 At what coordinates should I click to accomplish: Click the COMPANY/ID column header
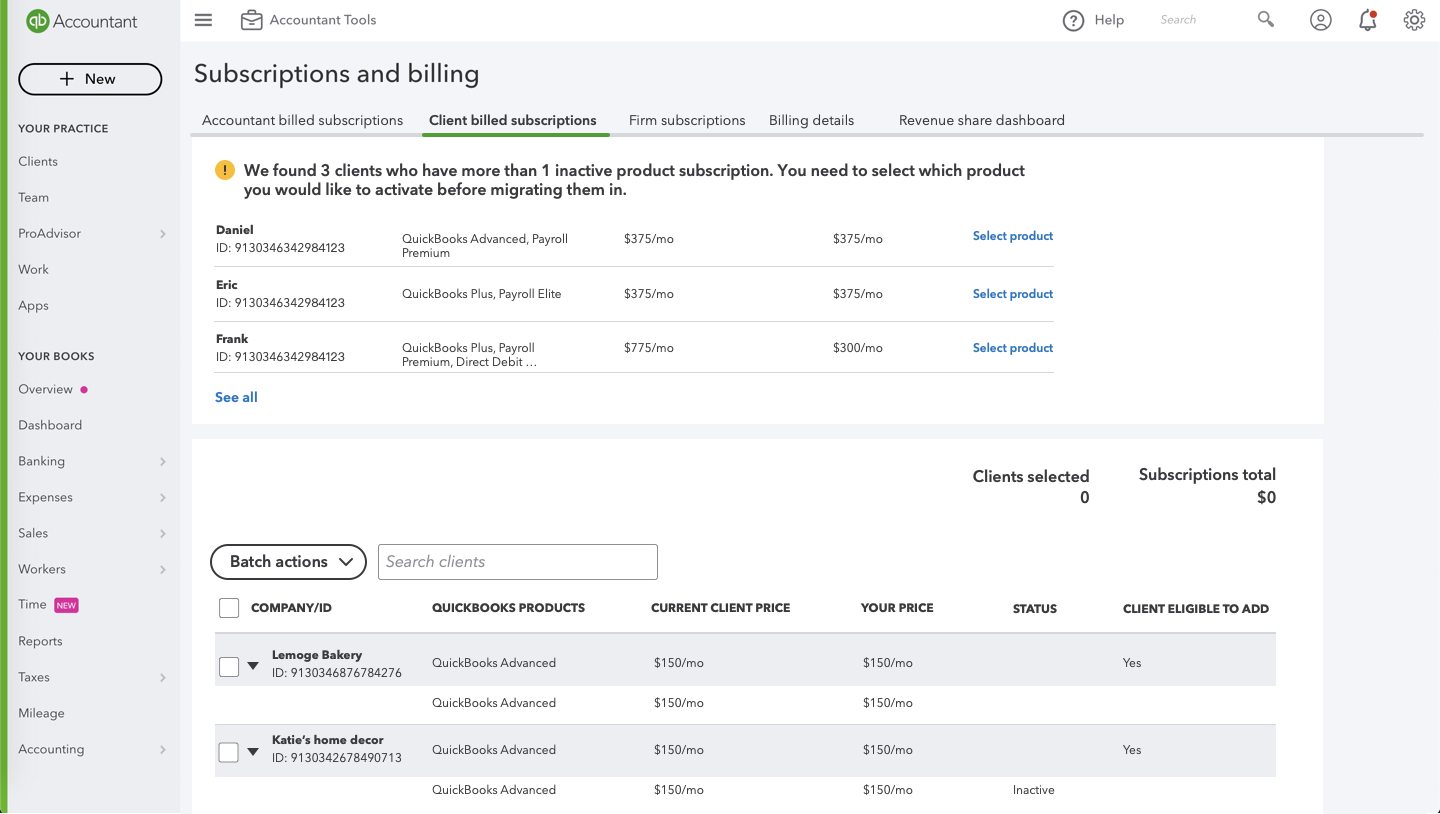(291, 608)
